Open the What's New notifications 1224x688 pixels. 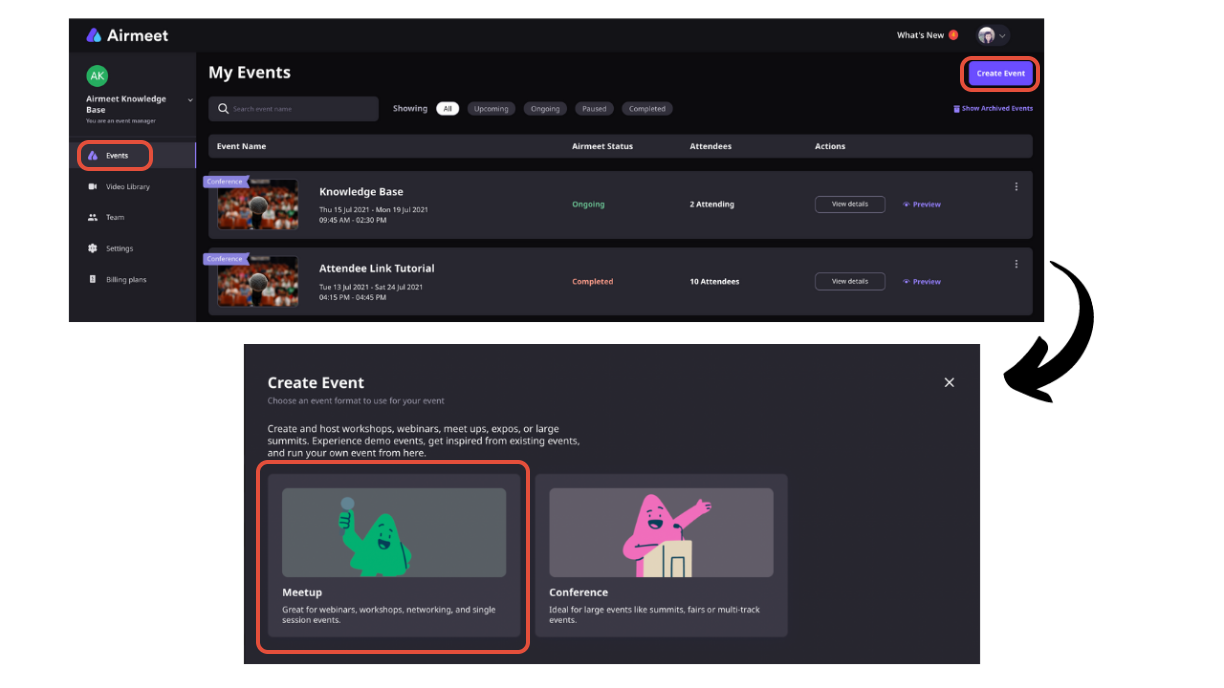[927, 35]
